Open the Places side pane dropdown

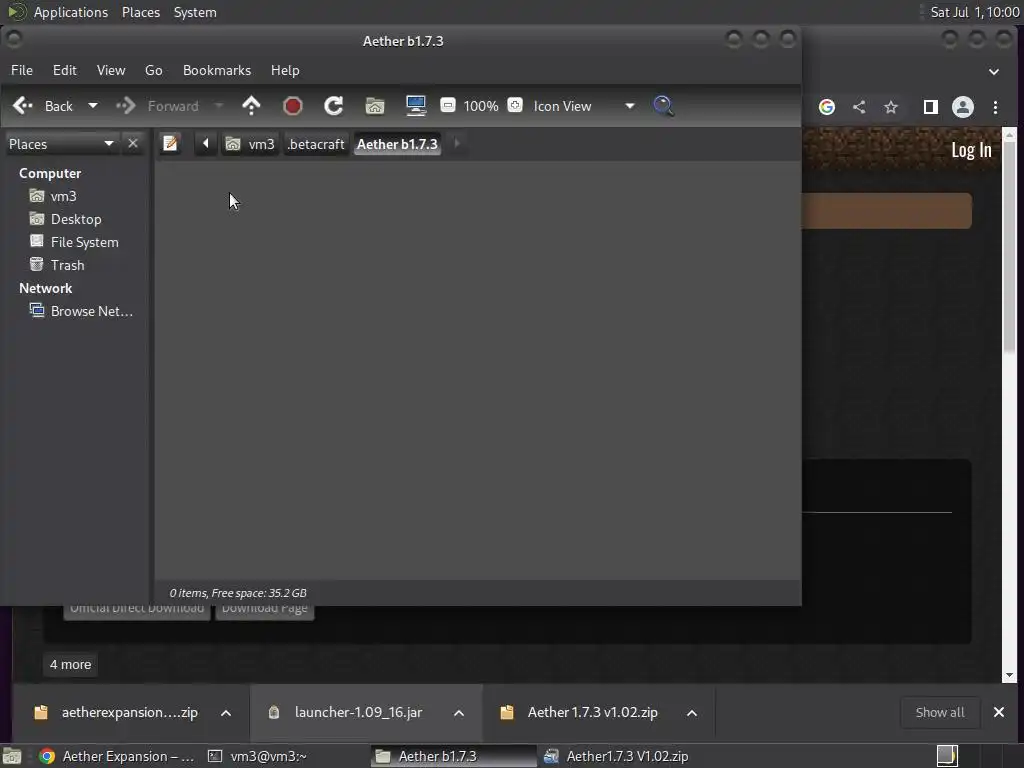(61, 144)
